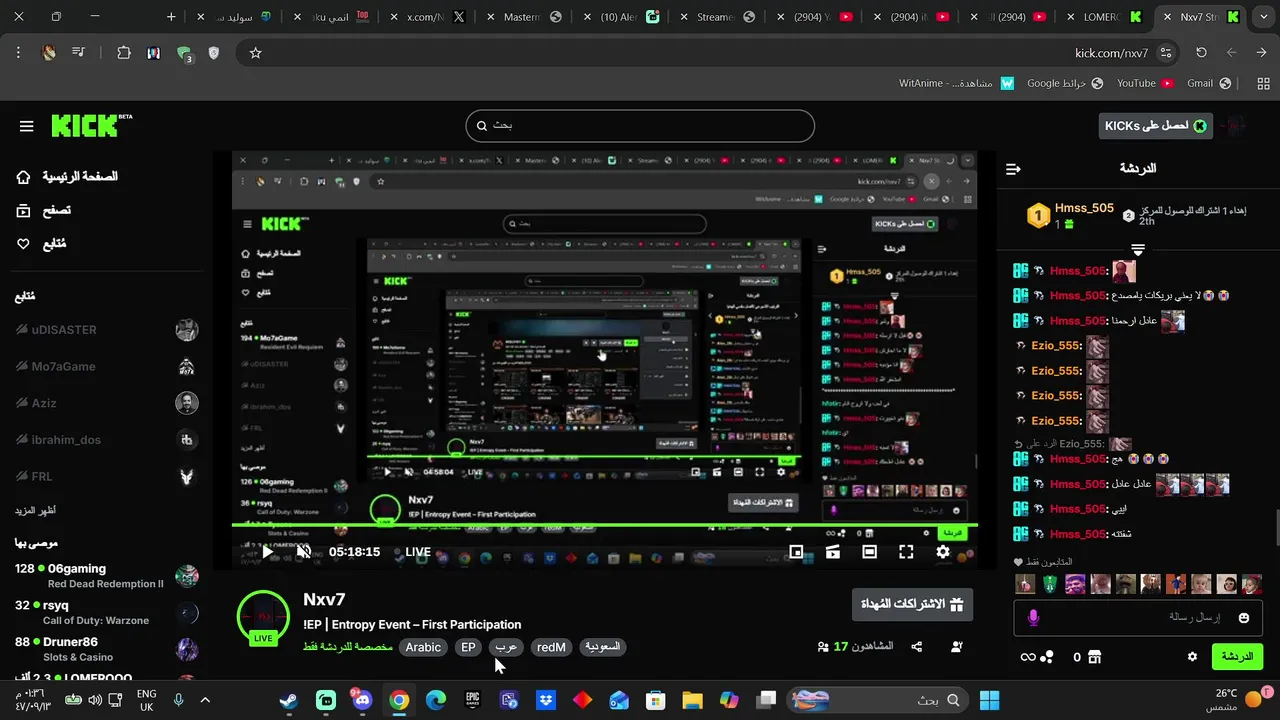Click the green chat send button
1280x720 pixels.
[1237, 657]
